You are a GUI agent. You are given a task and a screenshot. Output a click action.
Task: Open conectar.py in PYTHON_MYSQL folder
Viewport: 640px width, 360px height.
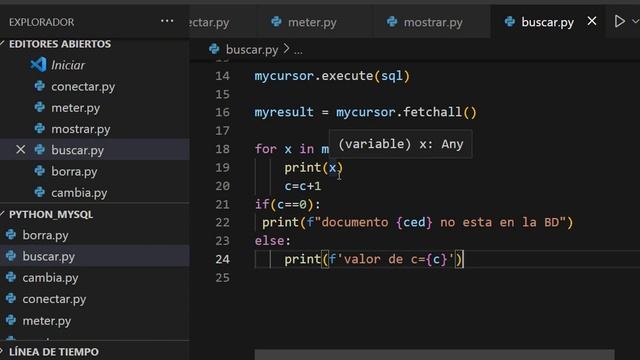pos(54,299)
